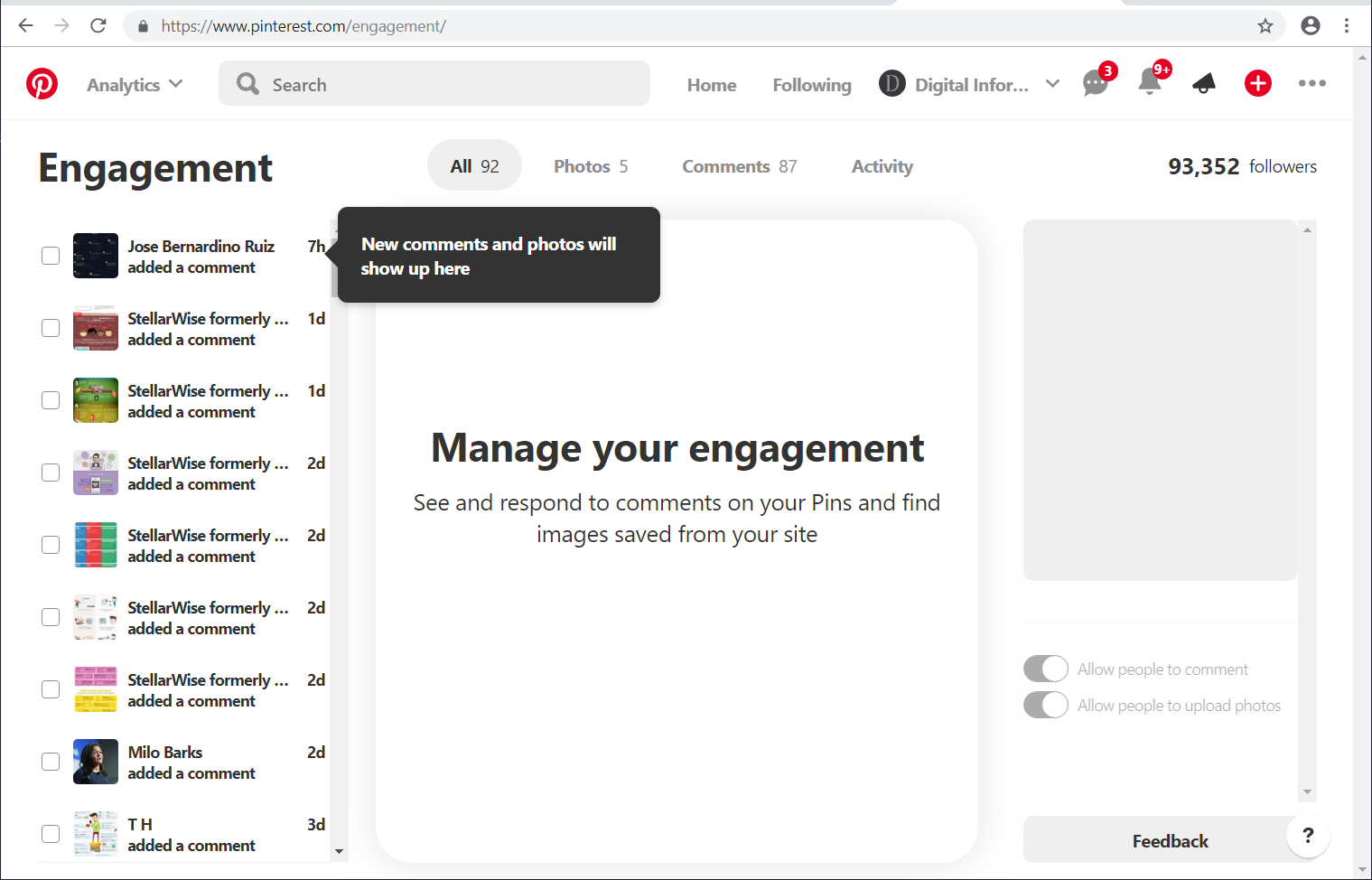
Task: Bookmark the page with the star icon
Action: point(1265,25)
